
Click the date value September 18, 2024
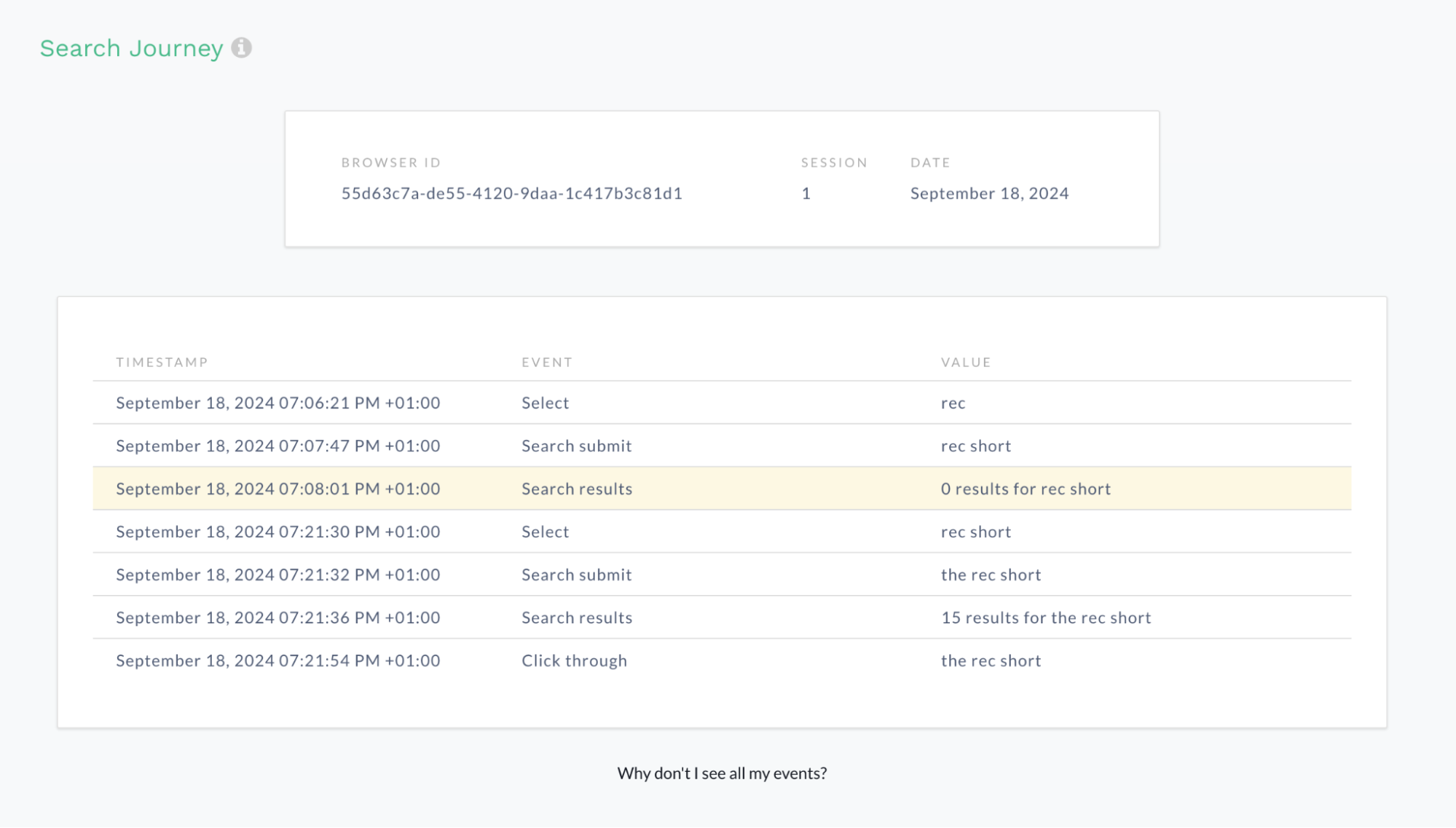tap(989, 194)
